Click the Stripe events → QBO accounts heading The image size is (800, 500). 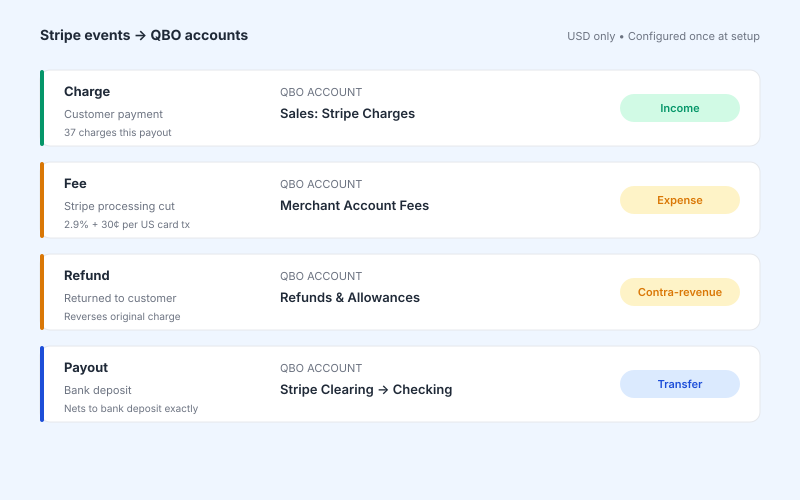[x=144, y=35]
